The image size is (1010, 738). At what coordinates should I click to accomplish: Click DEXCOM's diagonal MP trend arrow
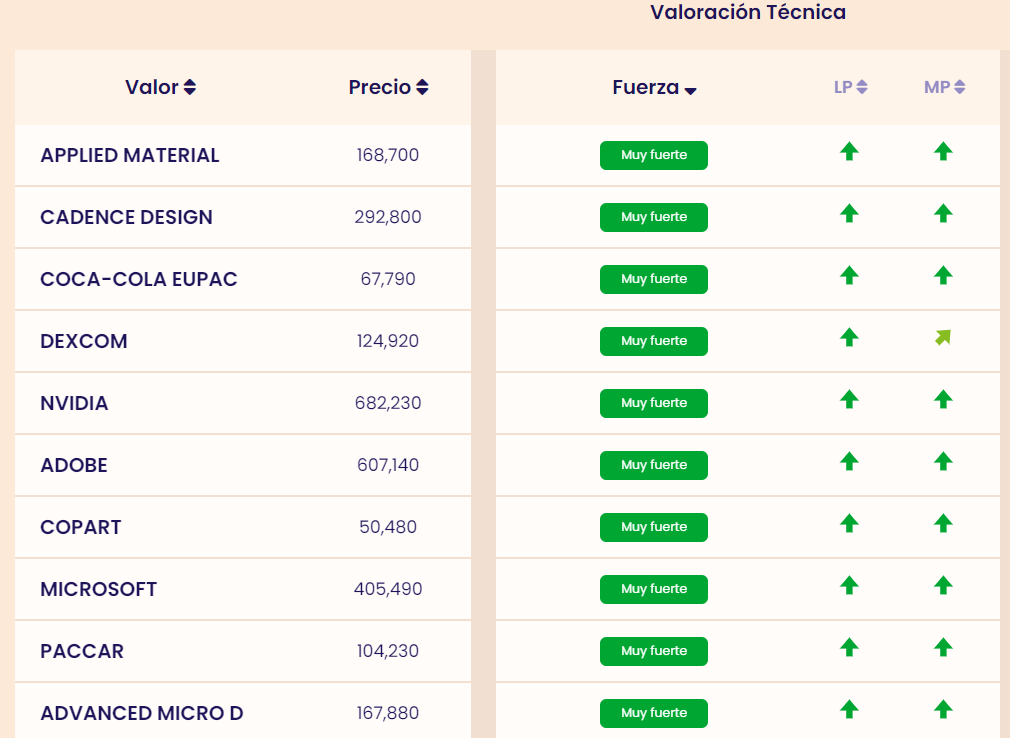pos(943,338)
